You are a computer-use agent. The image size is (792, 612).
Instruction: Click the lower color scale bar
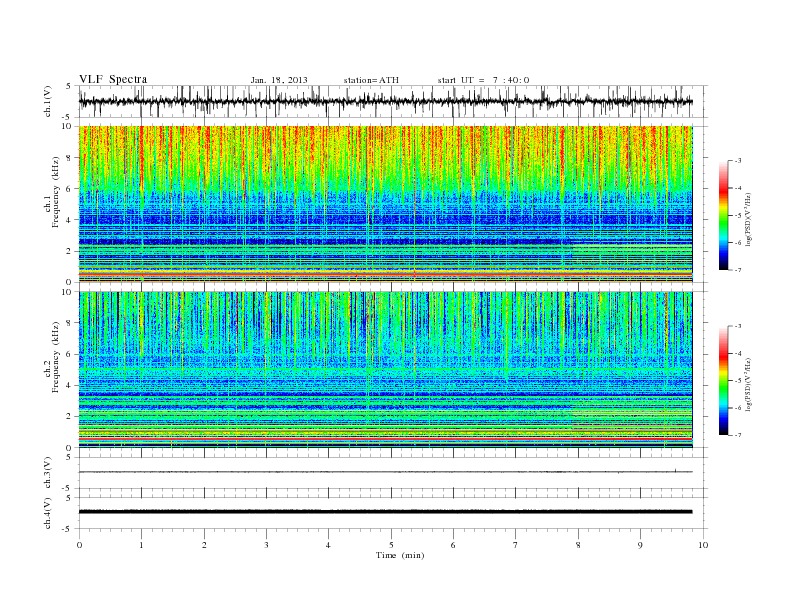tap(723, 380)
